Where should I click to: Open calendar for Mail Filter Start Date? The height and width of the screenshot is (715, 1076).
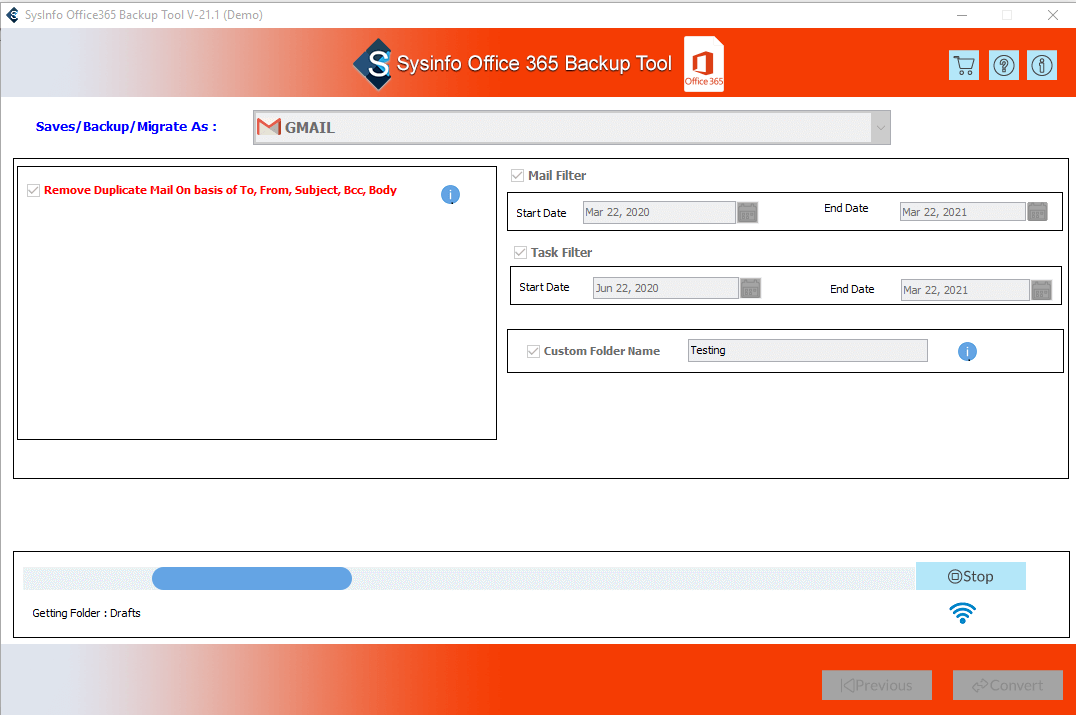pos(747,213)
